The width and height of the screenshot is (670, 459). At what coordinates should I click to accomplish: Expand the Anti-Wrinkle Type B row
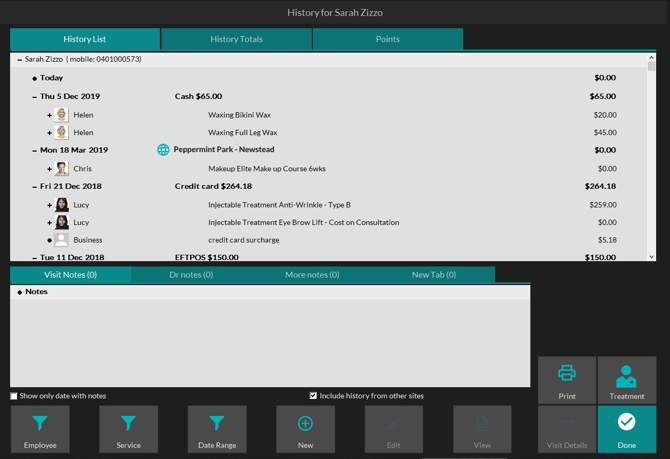tap(50, 205)
